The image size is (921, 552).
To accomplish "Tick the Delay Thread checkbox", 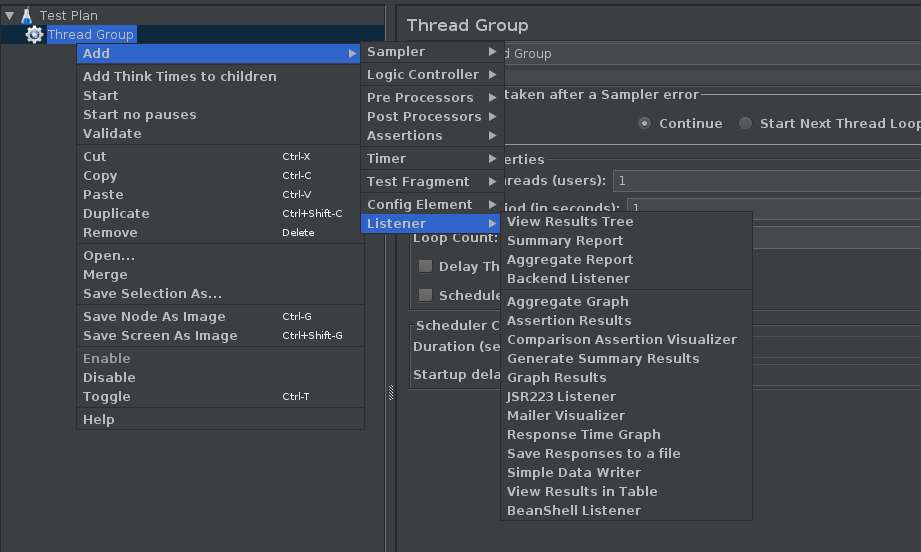I will 425,266.
